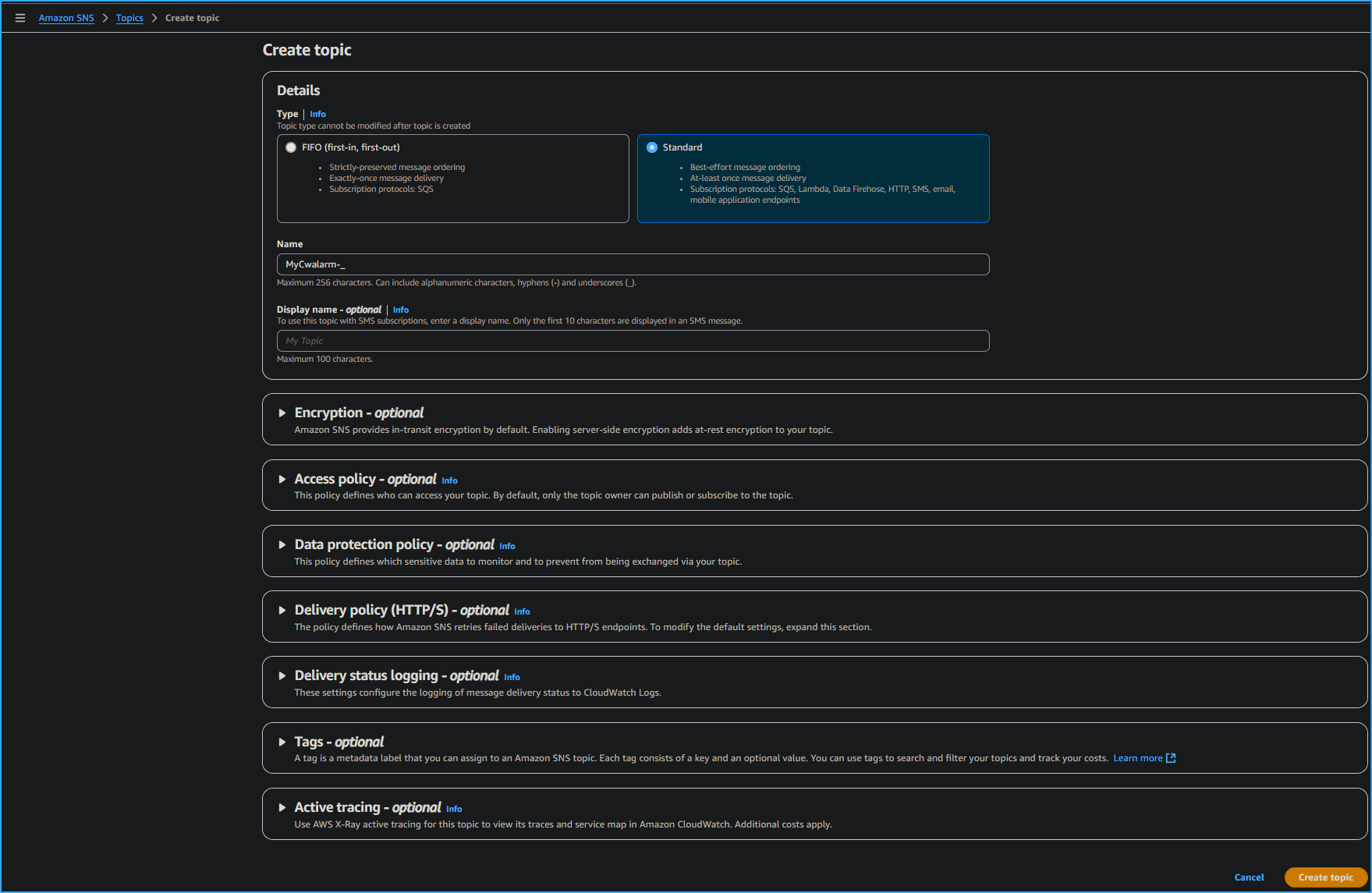Click the Create topic button

1325,877
